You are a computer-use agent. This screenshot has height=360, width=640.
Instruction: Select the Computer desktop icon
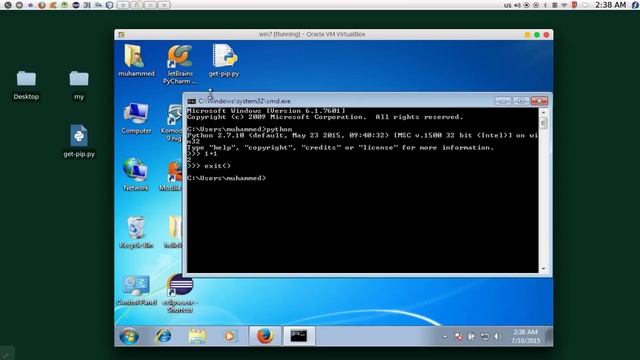[136, 118]
